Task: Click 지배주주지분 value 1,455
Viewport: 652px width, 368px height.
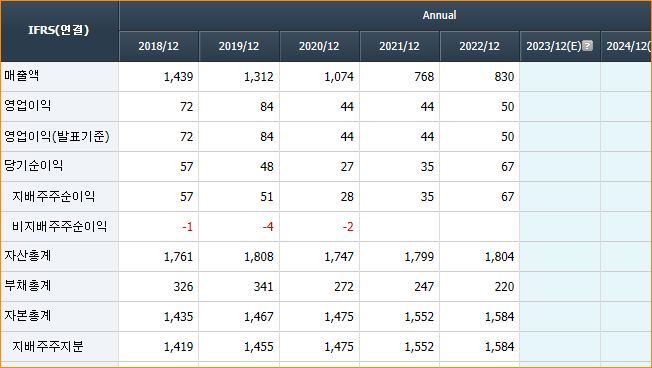Action: click(259, 347)
